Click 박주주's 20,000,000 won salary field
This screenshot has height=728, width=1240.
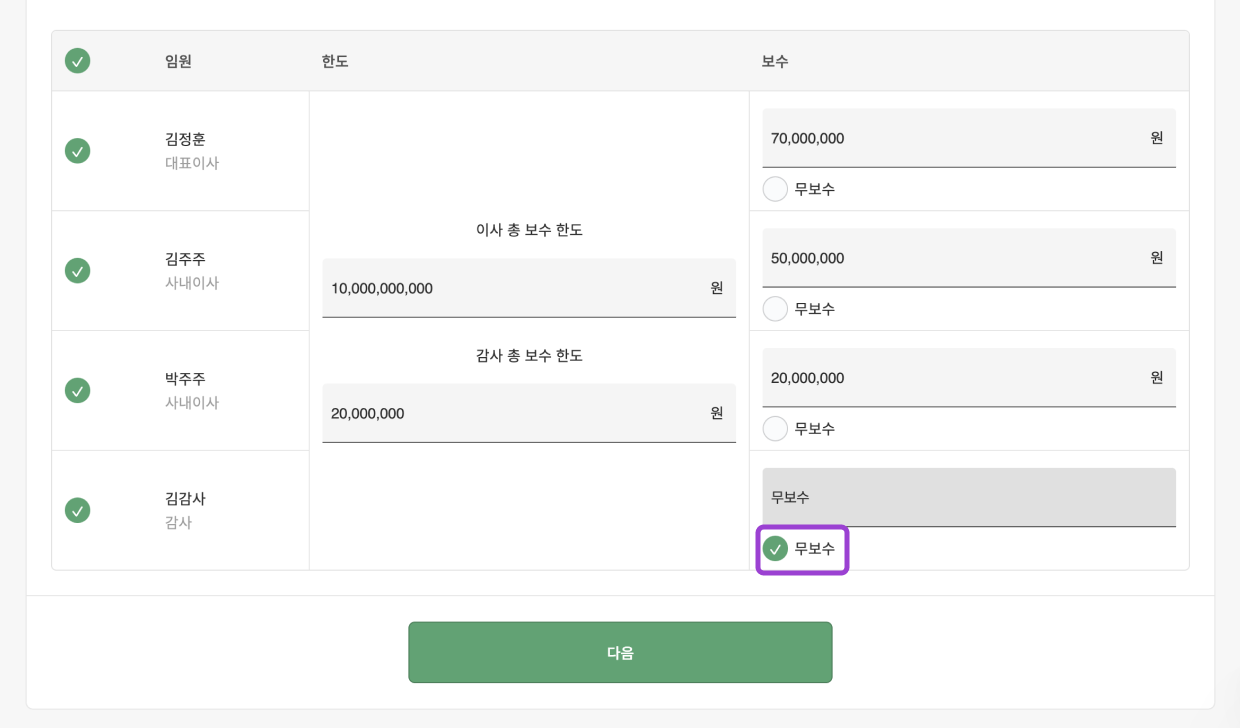[x=968, y=377]
